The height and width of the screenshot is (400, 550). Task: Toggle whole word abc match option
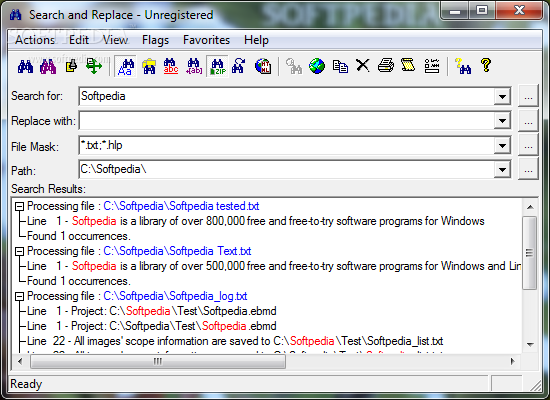pos(171,66)
